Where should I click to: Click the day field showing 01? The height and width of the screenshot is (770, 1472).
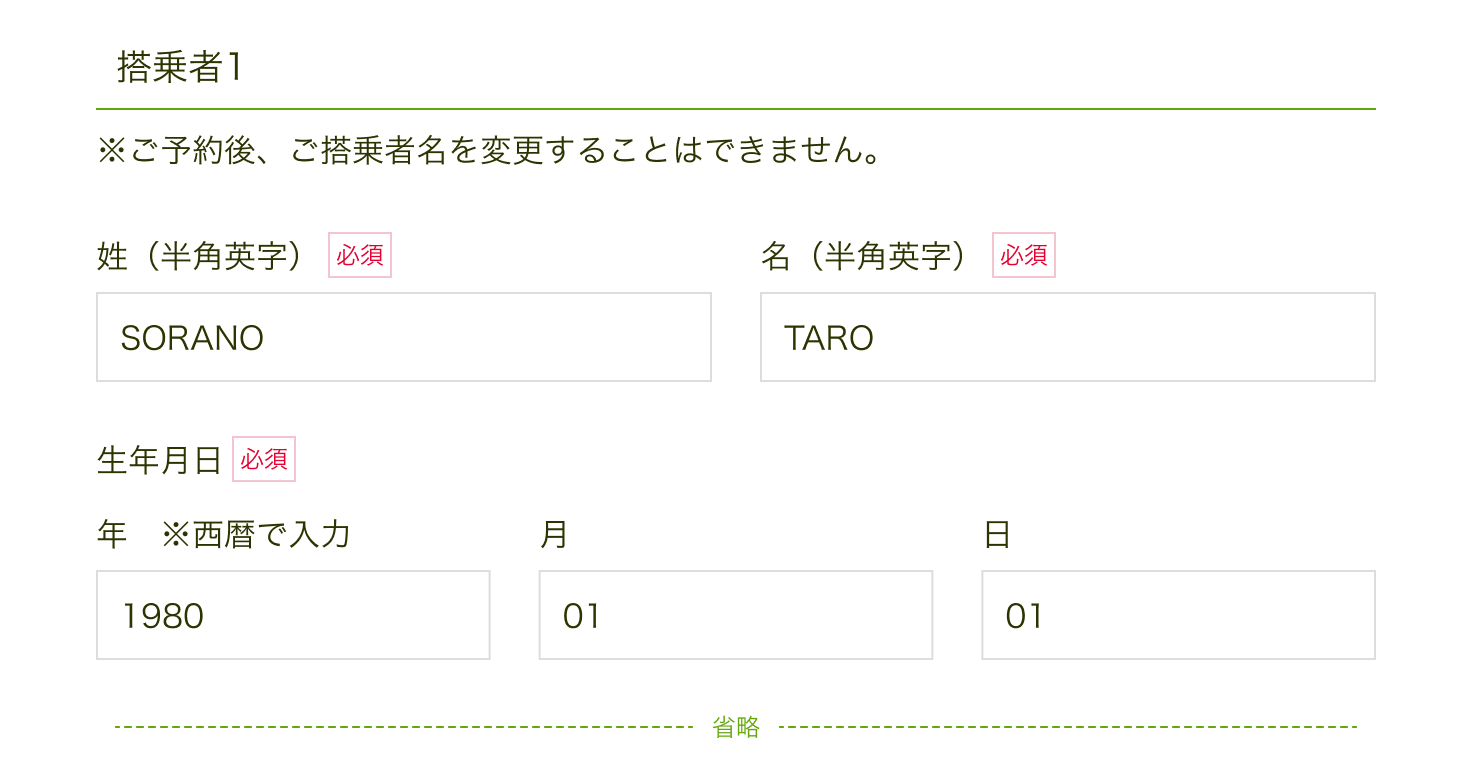pyautogui.click(x=1177, y=614)
